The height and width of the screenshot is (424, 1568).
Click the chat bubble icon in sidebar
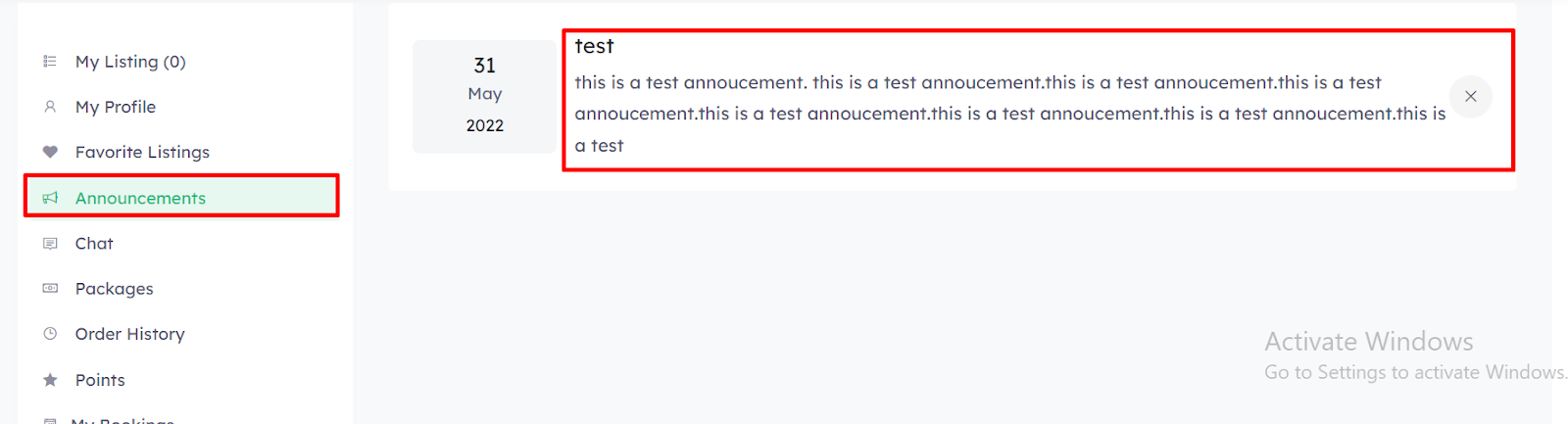(50, 243)
